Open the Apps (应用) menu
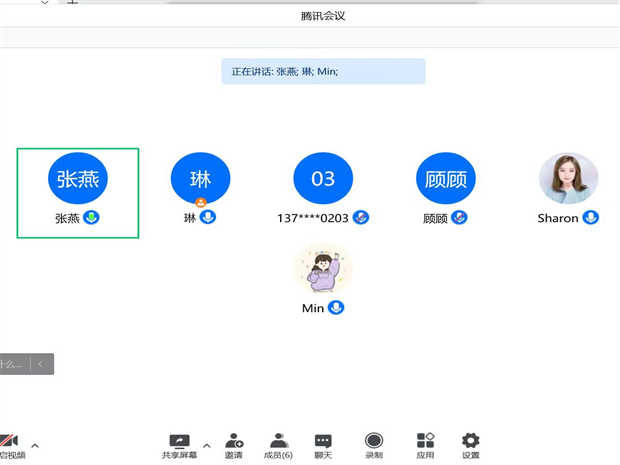This screenshot has width=620, height=465. (425, 446)
